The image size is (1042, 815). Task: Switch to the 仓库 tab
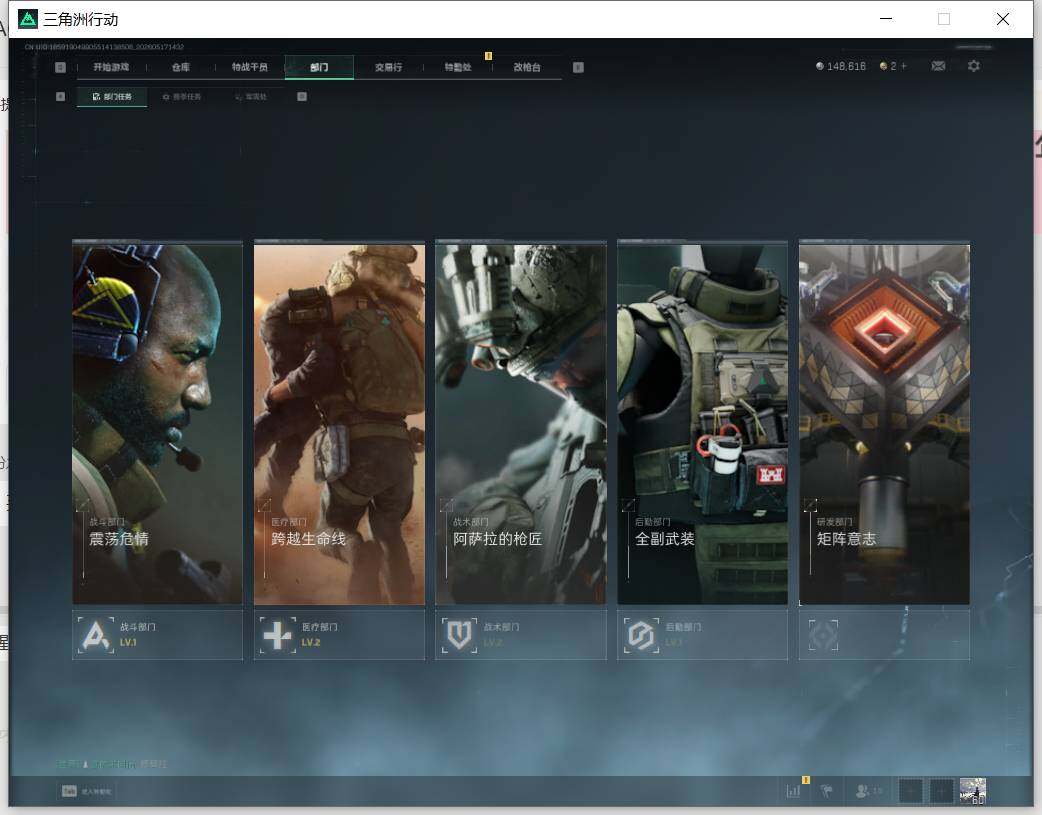click(181, 67)
